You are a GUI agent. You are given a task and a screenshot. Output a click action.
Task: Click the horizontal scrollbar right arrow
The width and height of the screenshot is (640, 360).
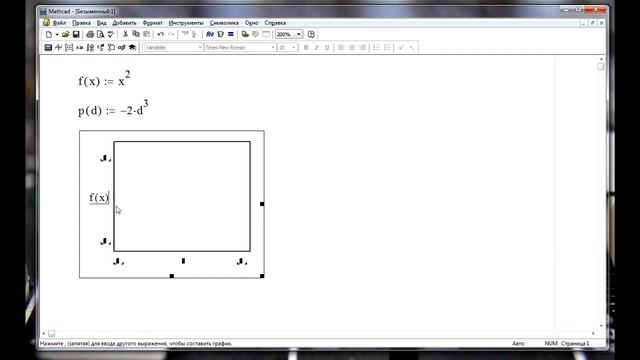(593, 333)
